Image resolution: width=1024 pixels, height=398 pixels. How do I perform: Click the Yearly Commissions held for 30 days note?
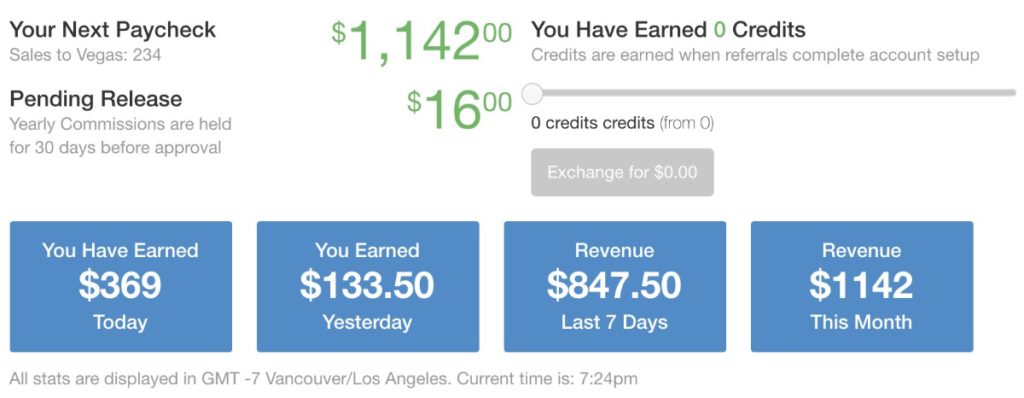(120, 136)
